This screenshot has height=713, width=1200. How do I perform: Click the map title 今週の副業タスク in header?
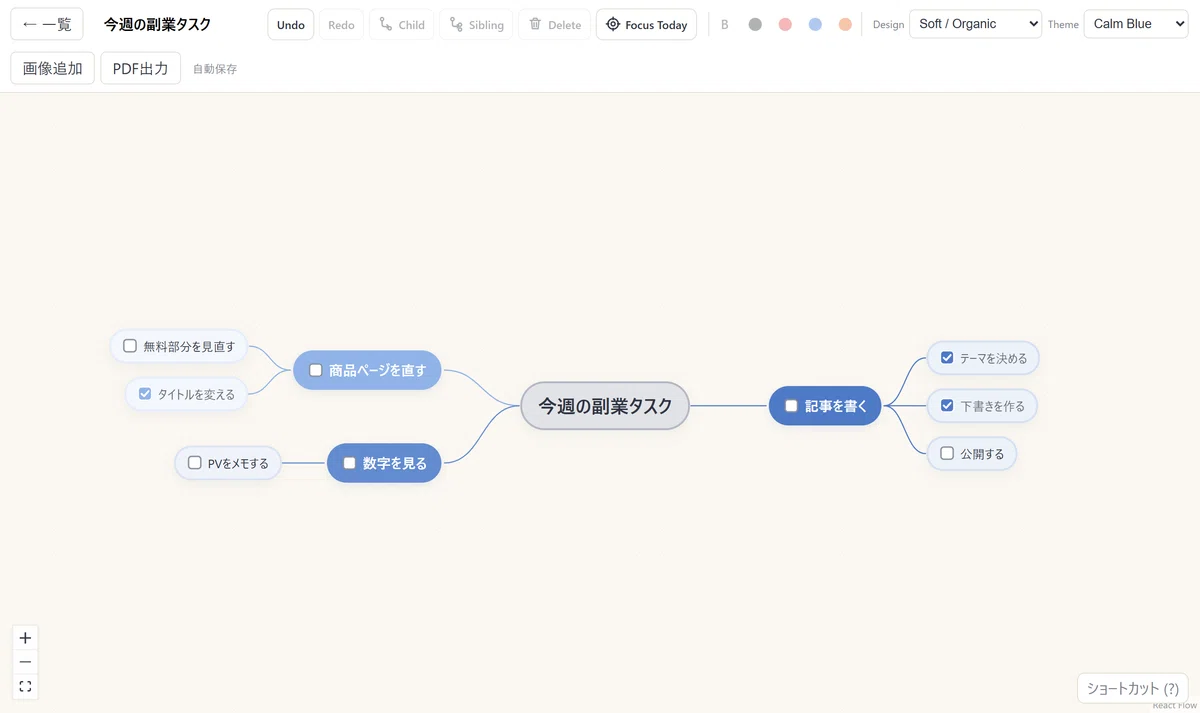(157, 24)
